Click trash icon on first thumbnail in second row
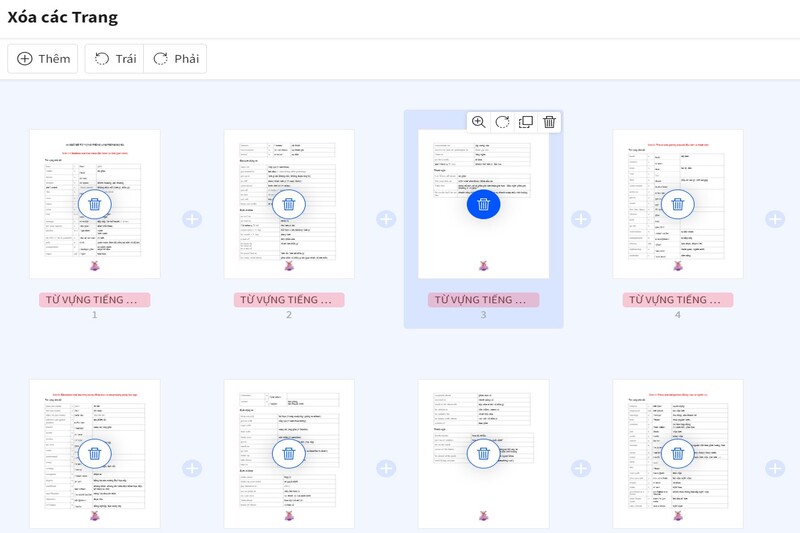Screen dimensions: 800x533 (x=95, y=454)
